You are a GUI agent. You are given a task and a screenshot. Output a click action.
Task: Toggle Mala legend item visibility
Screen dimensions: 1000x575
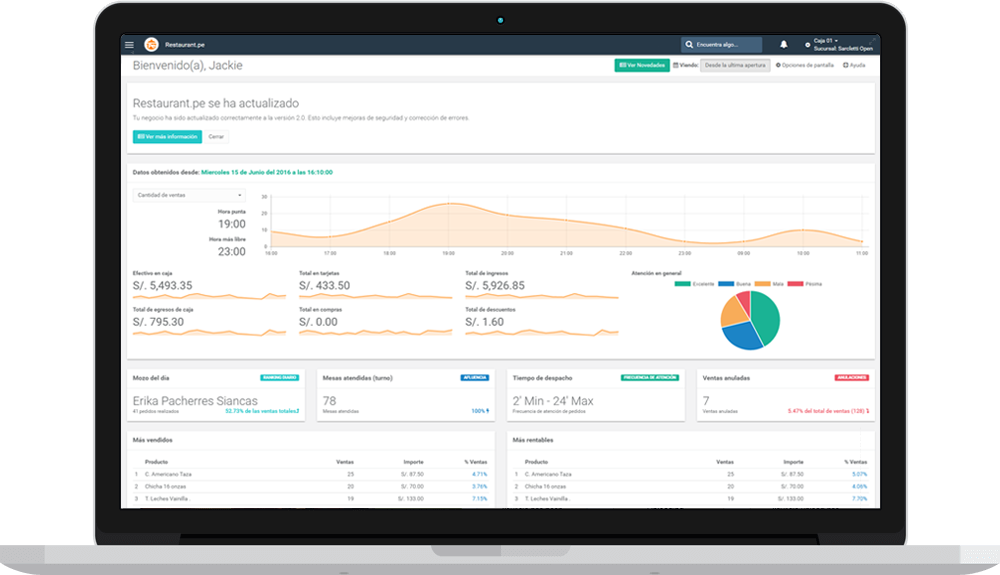pyautogui.click(x=768, y=284)
